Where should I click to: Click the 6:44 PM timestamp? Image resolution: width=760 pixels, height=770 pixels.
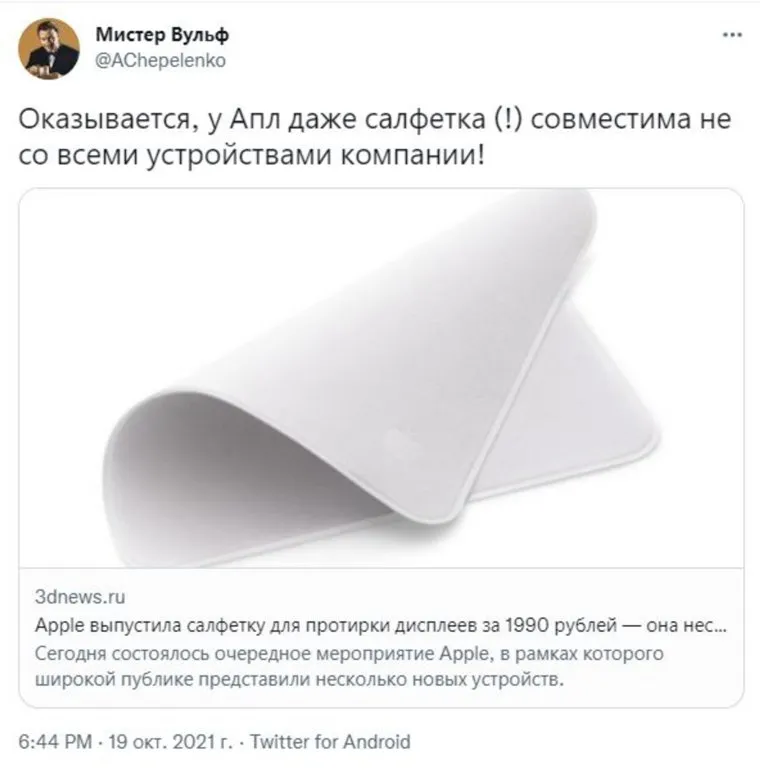pos(55,741)
